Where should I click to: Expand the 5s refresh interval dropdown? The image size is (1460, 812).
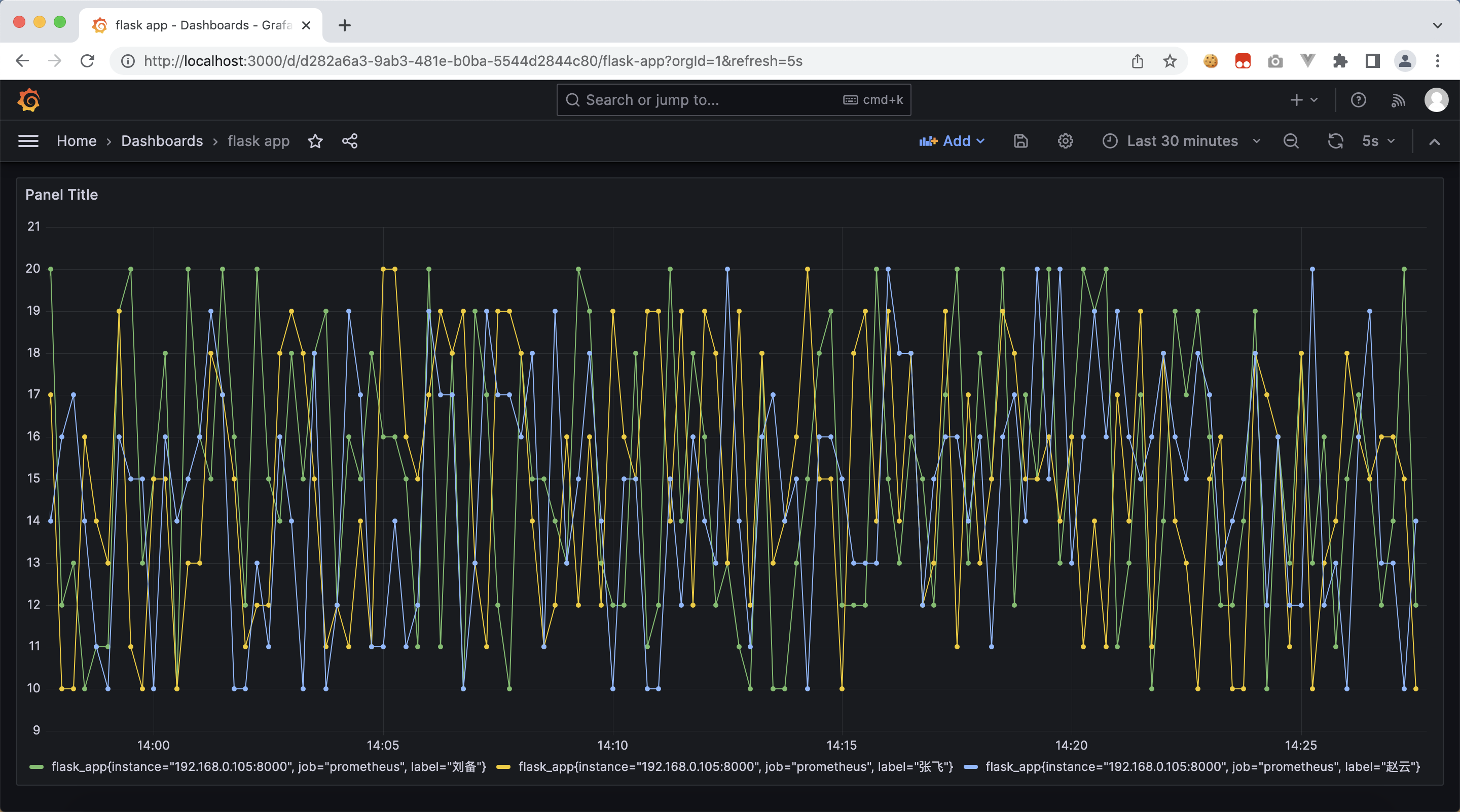(1378, 141)
